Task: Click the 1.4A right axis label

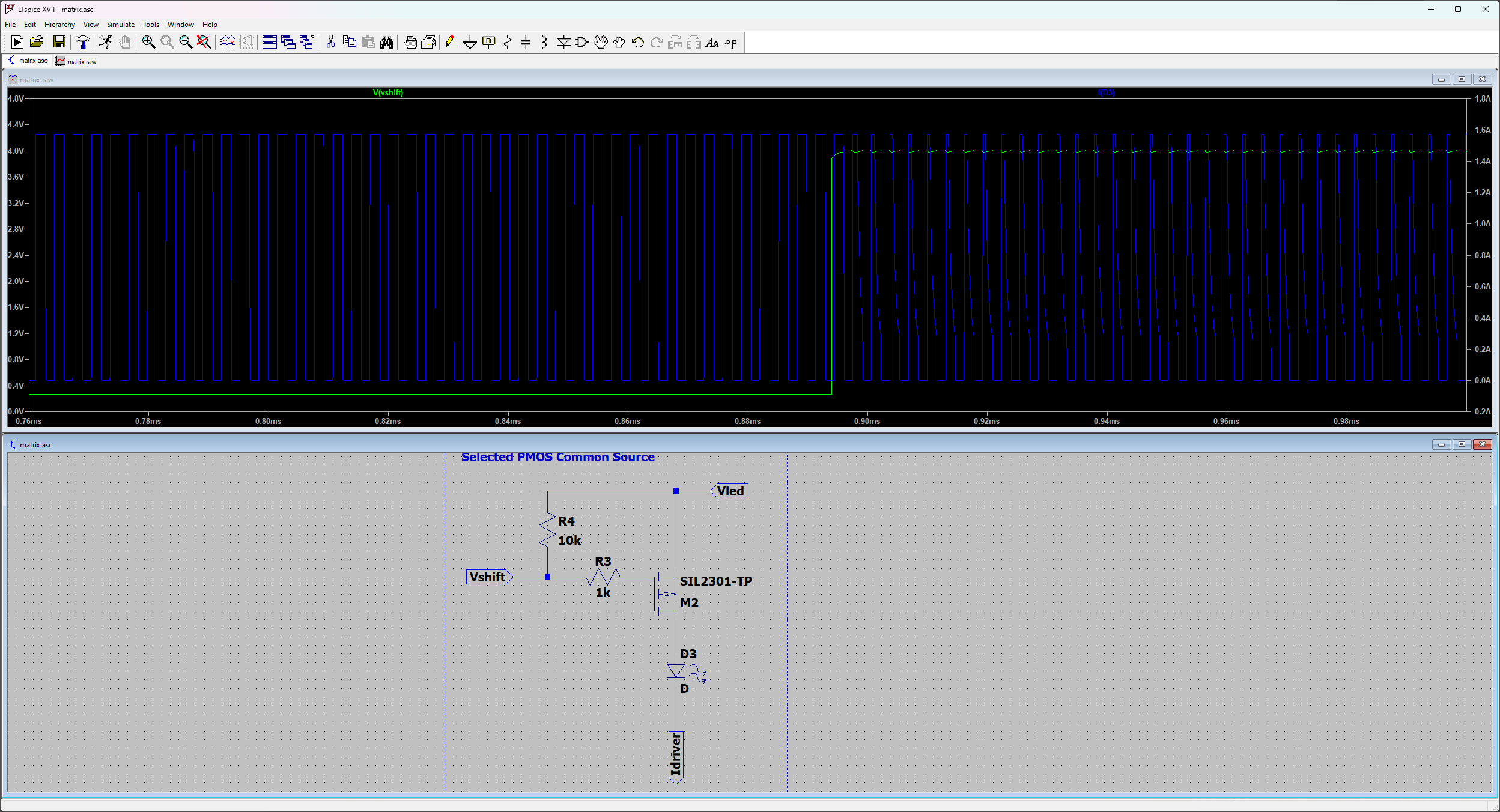Action: (1483, 161)
